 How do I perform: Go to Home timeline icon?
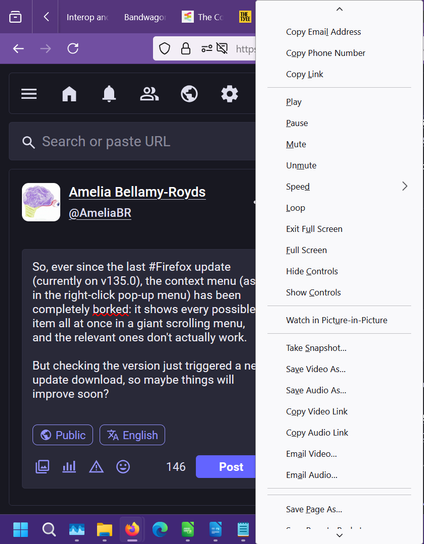(69, 94)
